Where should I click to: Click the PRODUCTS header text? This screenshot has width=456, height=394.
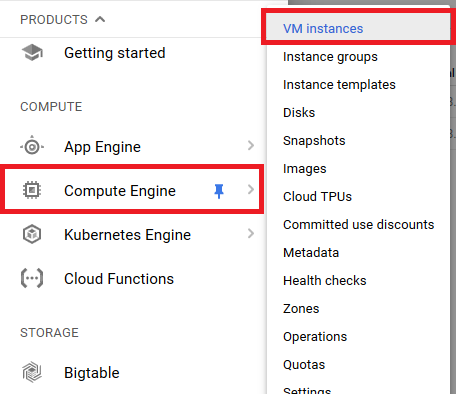click(54, 20)
